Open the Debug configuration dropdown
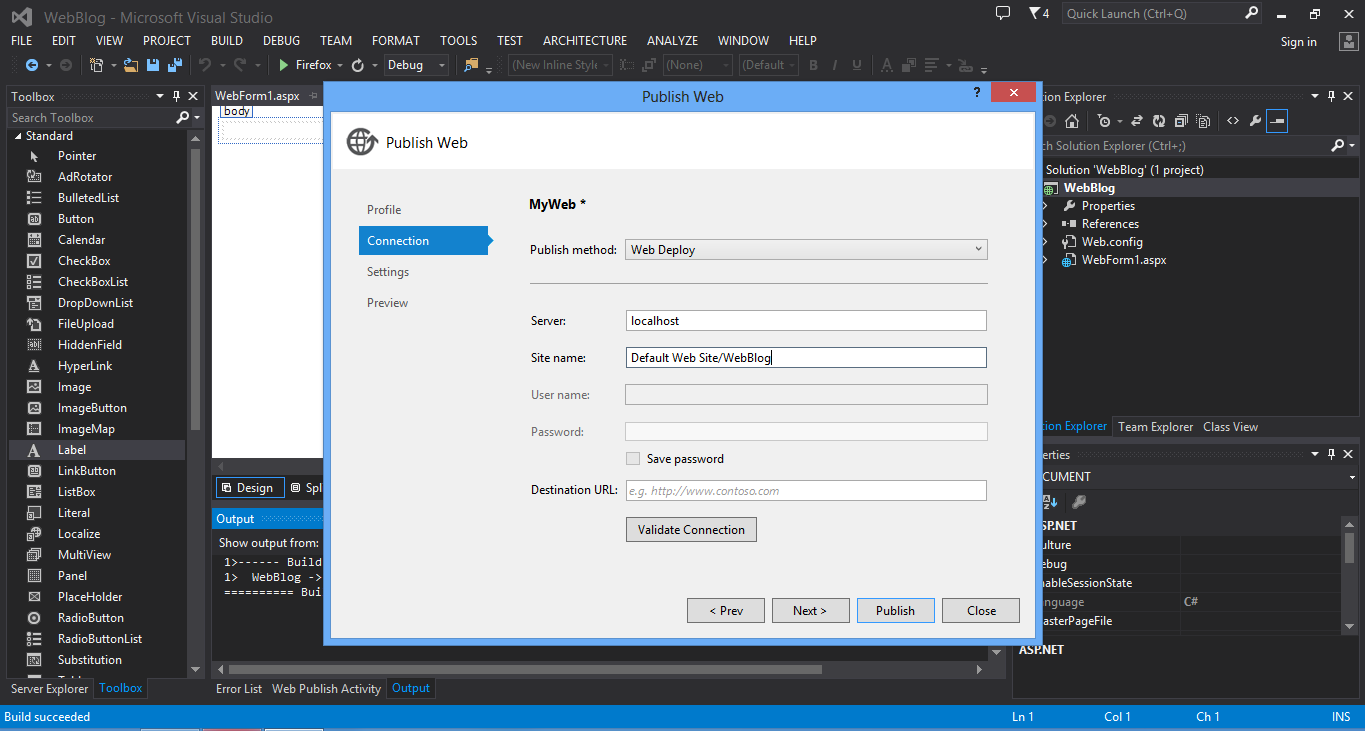 416,65
